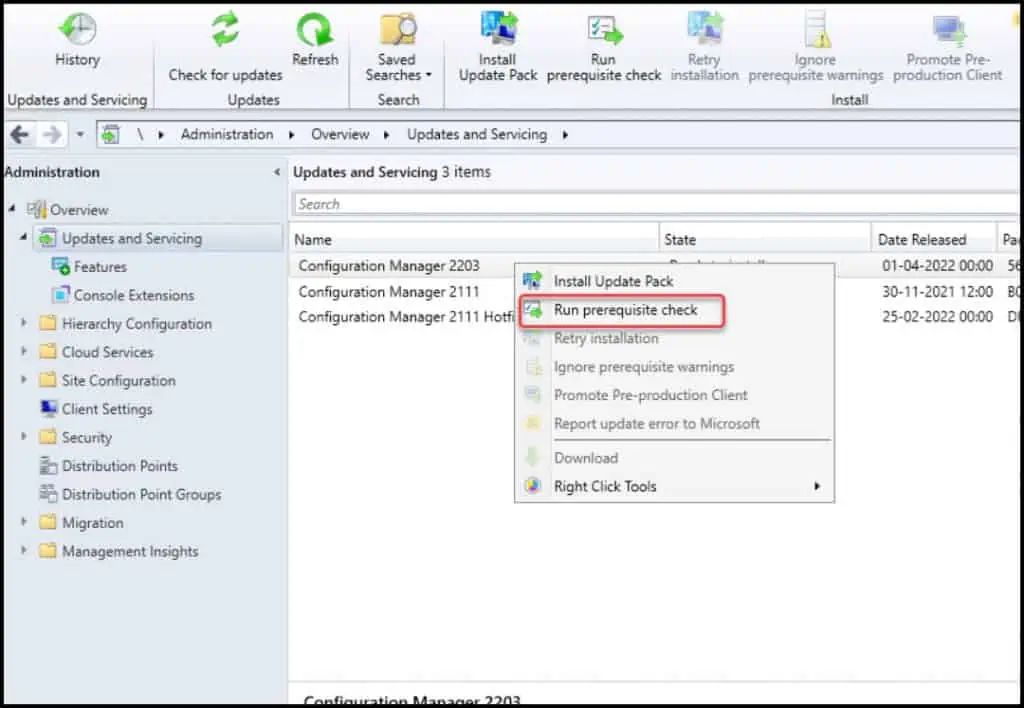Click the Hierarchy Configuration folder icon
1024x708 pixels.
click(48, 323)
